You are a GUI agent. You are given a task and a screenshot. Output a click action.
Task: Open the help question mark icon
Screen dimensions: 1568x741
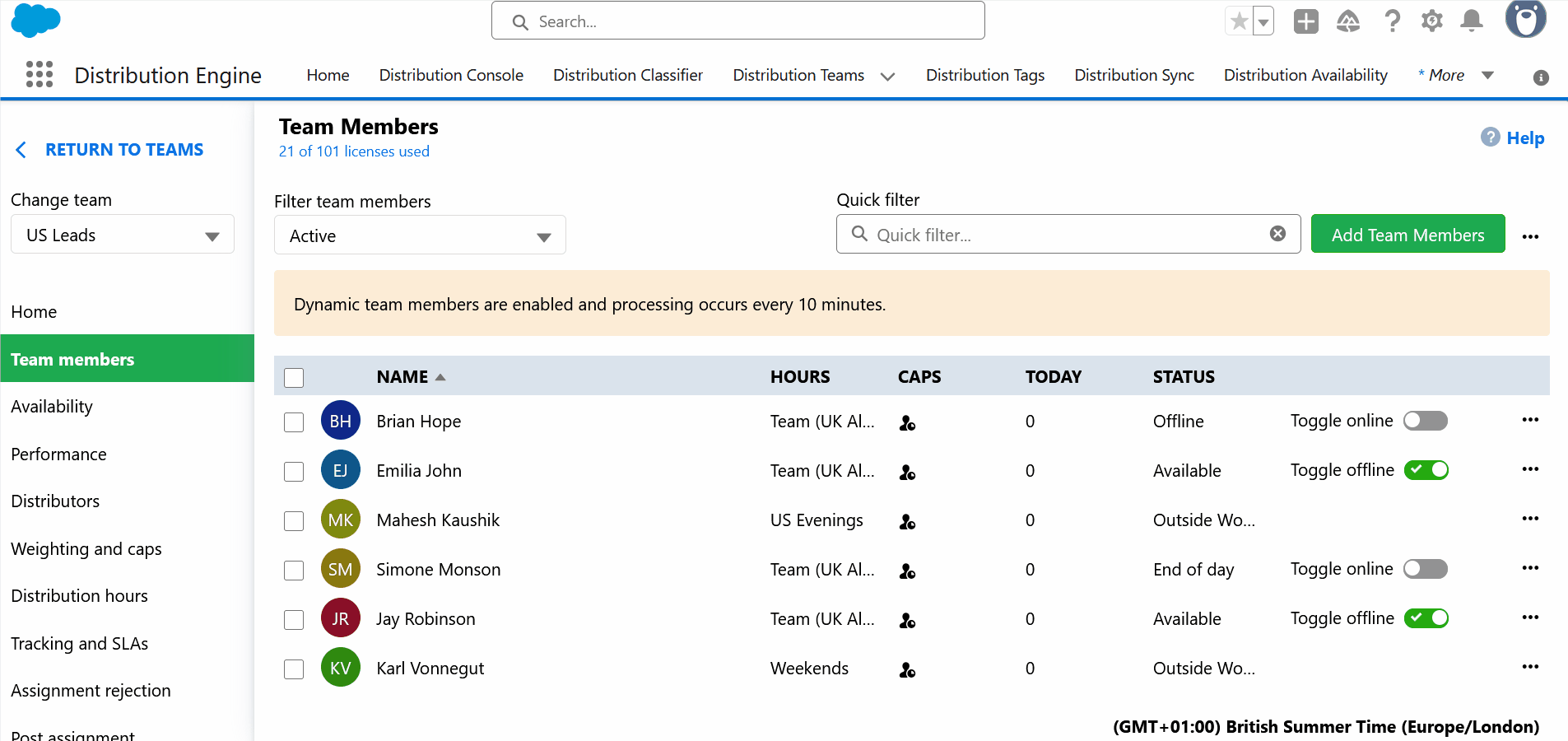tap(1392, 21)
